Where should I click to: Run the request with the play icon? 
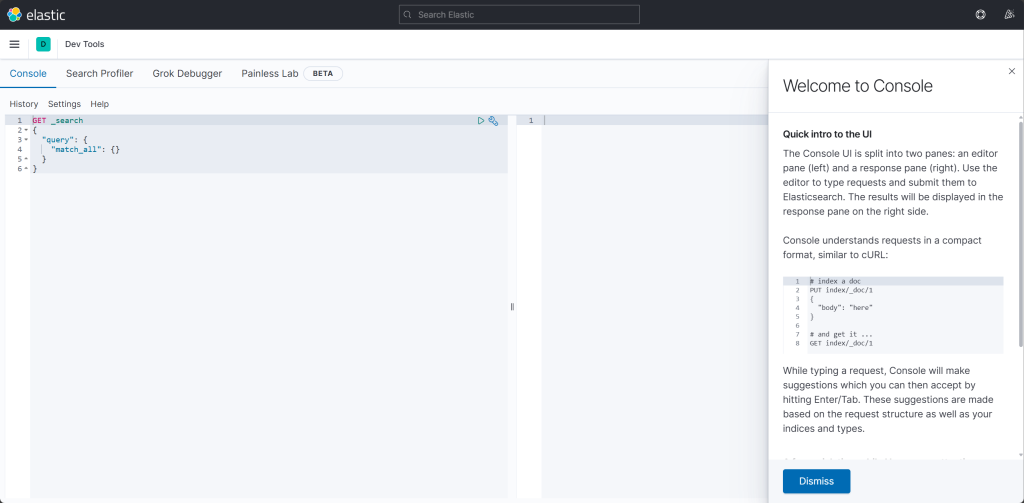[x=481, y=120]
